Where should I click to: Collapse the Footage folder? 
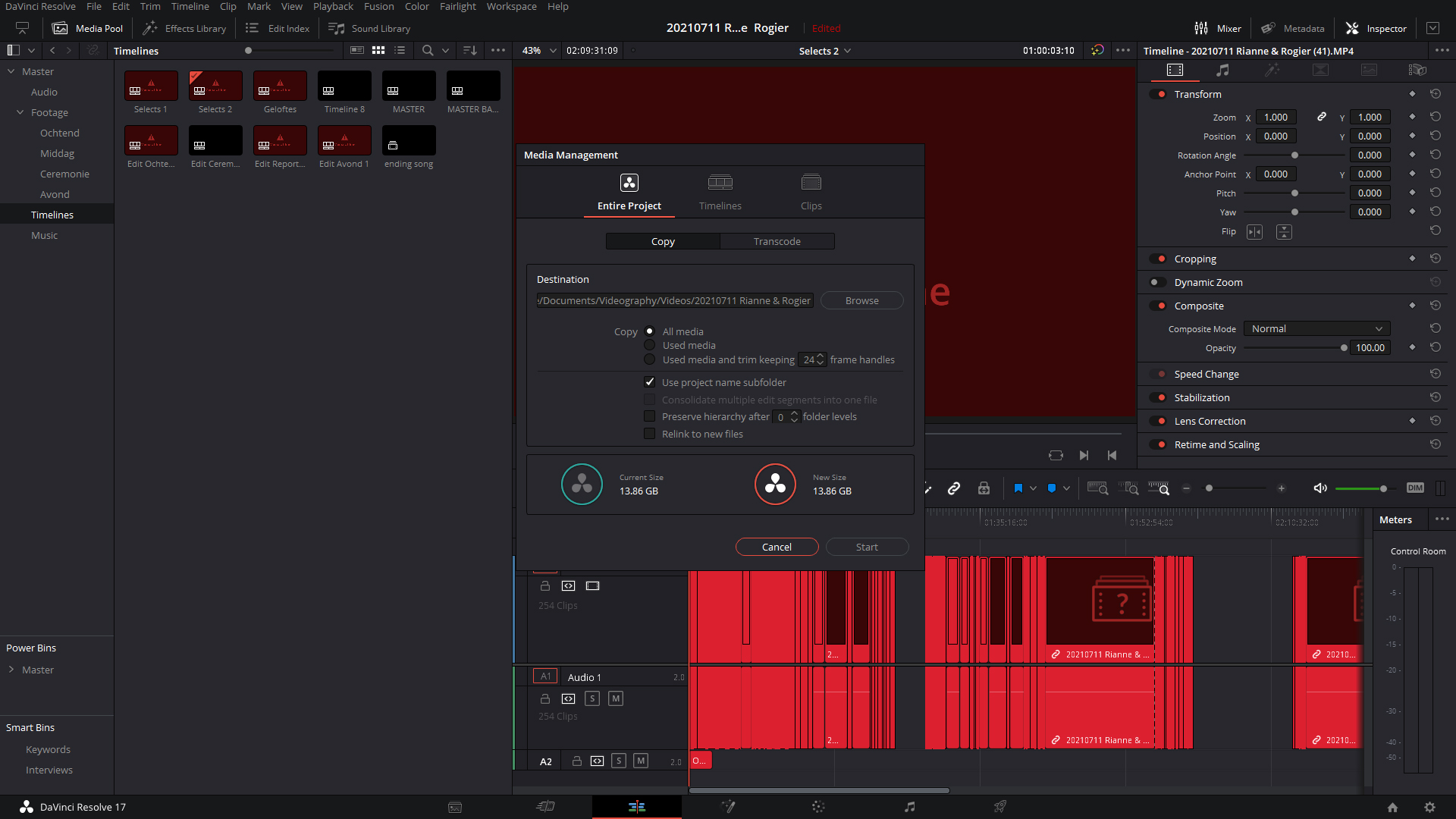[20, 112]
